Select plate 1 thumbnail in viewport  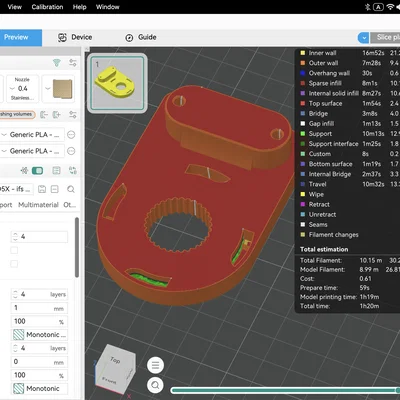[117, 83]
